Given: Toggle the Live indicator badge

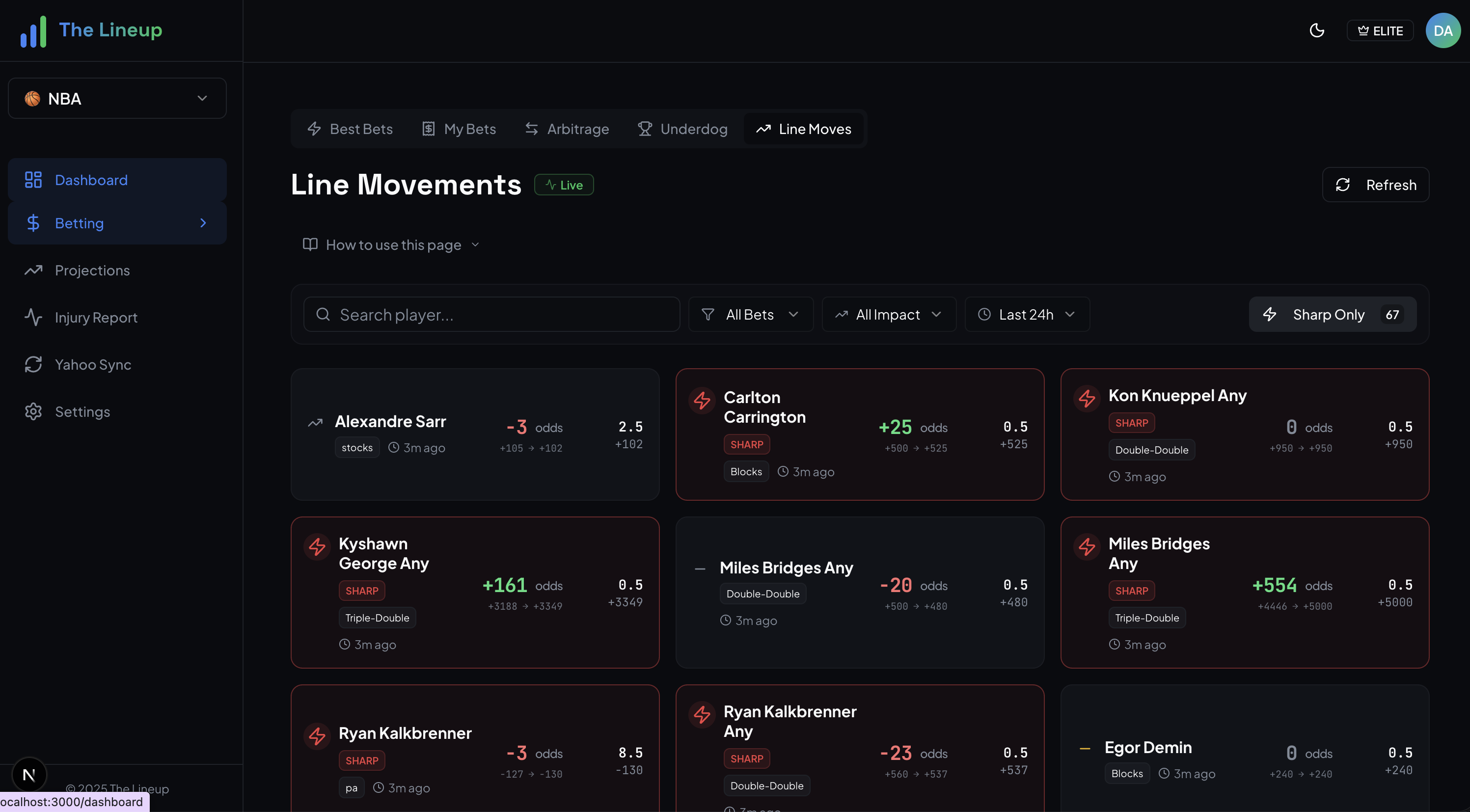Looking at the screenshot, I should [564, 184].
